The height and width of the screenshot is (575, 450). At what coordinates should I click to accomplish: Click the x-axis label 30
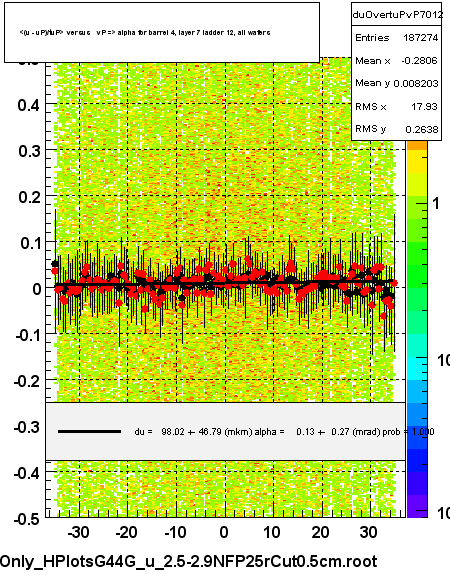[369, 532]
